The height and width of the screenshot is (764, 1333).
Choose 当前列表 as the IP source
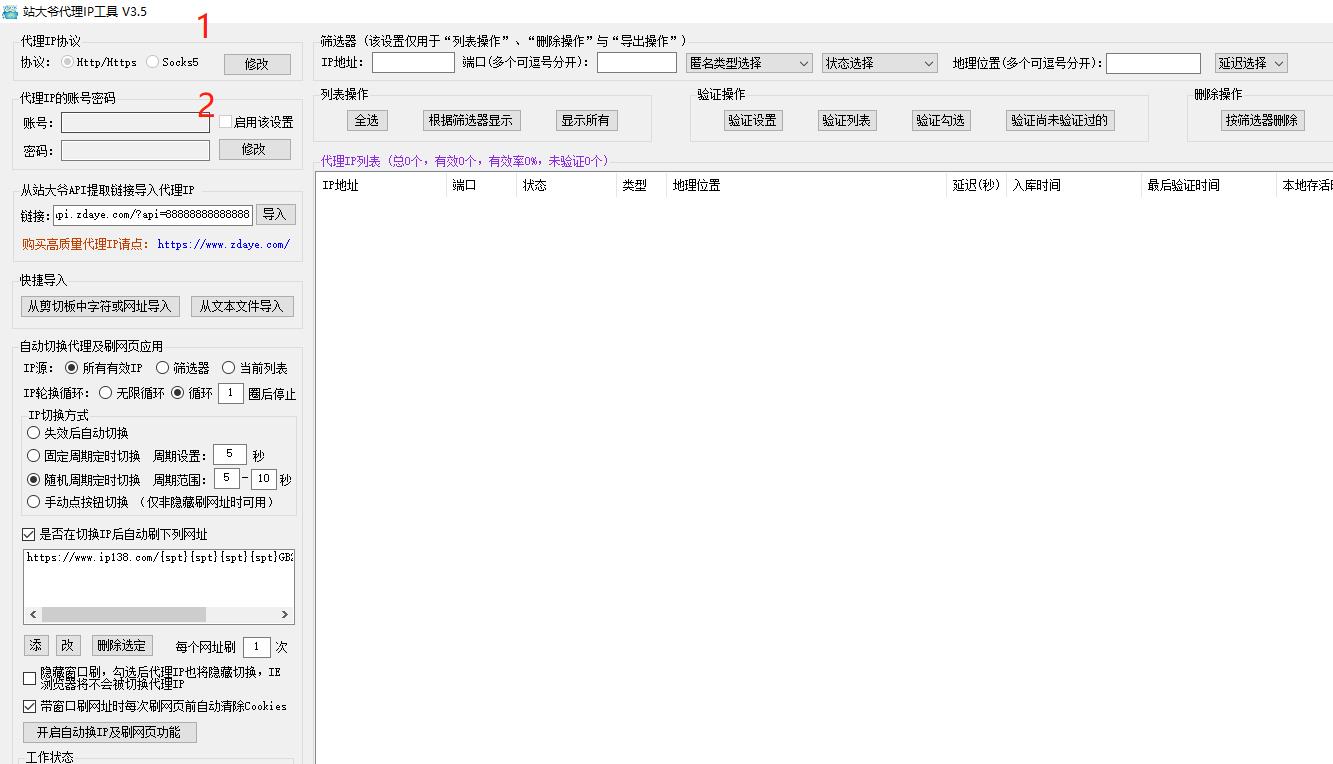click(x=229, y=367)
